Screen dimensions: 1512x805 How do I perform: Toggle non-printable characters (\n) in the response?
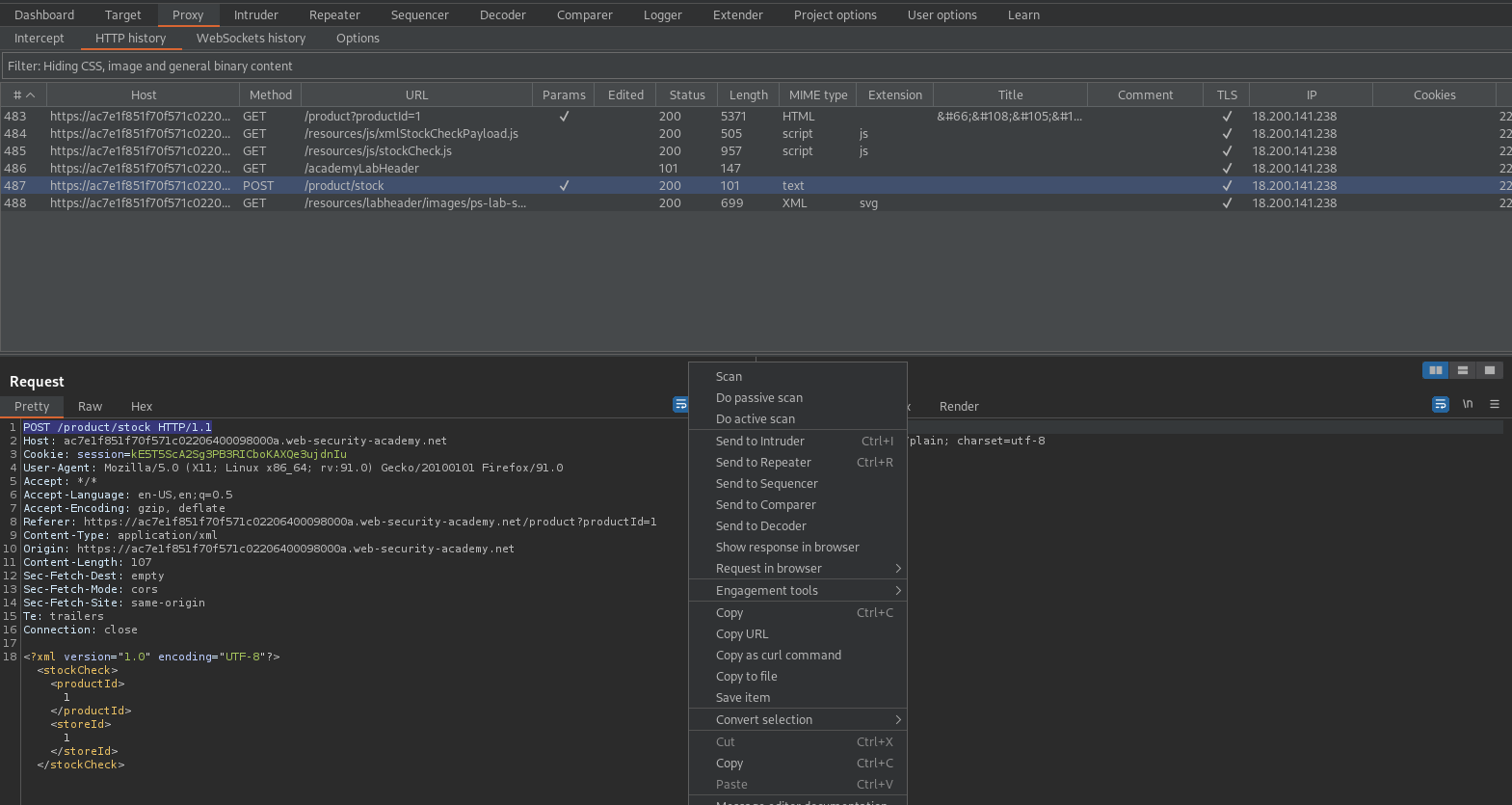tap(1467, 404)
